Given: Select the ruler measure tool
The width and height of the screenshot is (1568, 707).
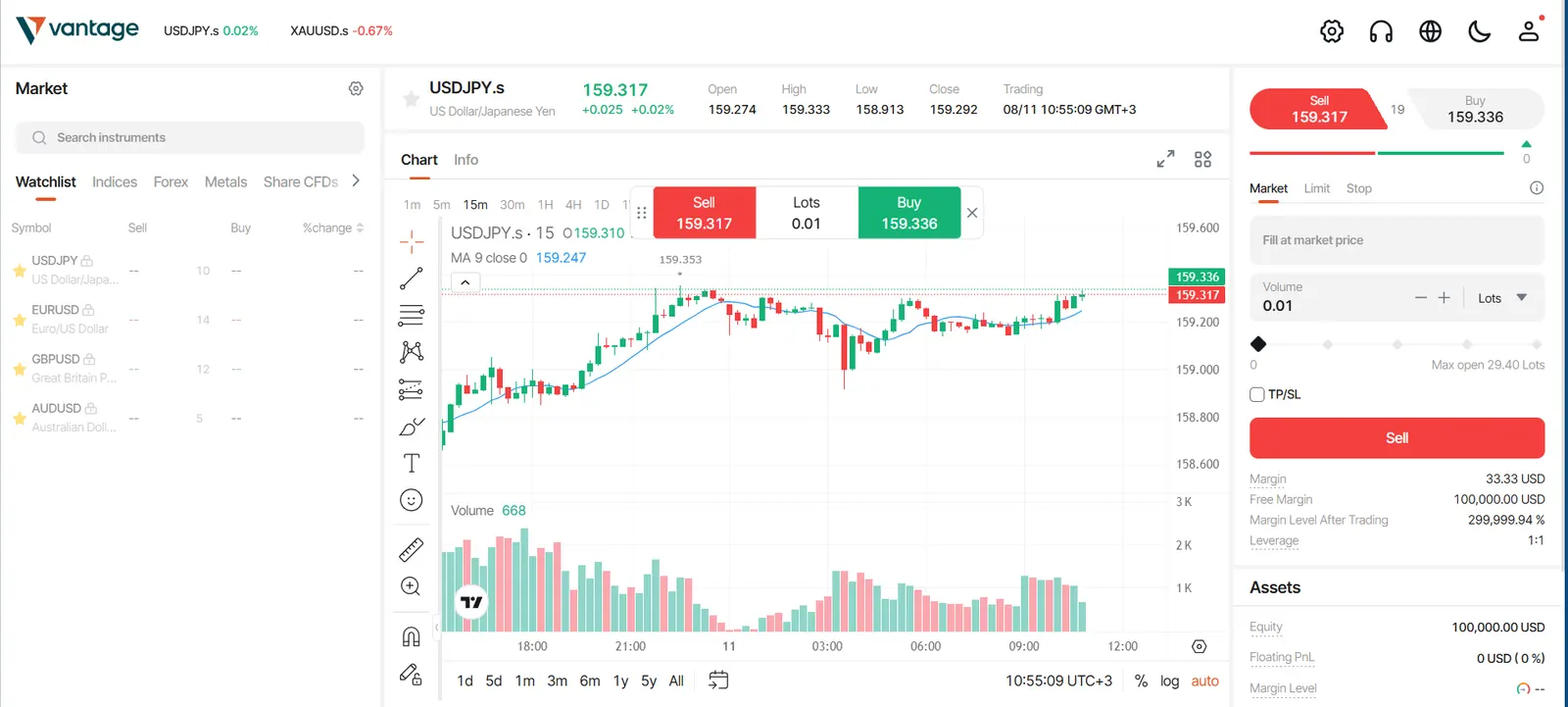Looking at the screenshot, I should pyautogui.click(x=412, y=549).
